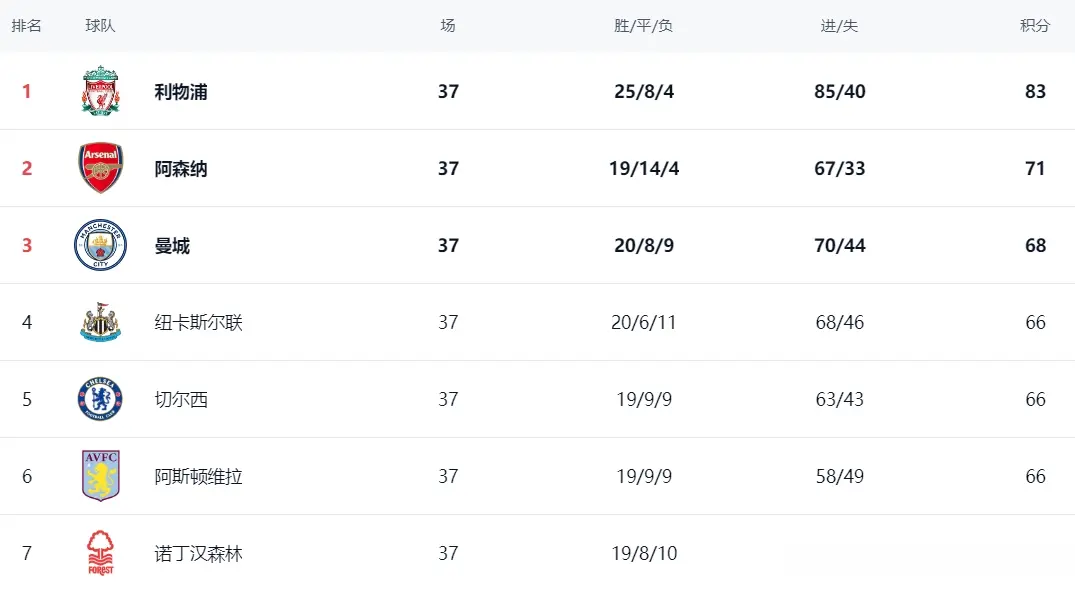Click the 球队 column header
This screenshot has width=1075, height=589.
(100, 26)
